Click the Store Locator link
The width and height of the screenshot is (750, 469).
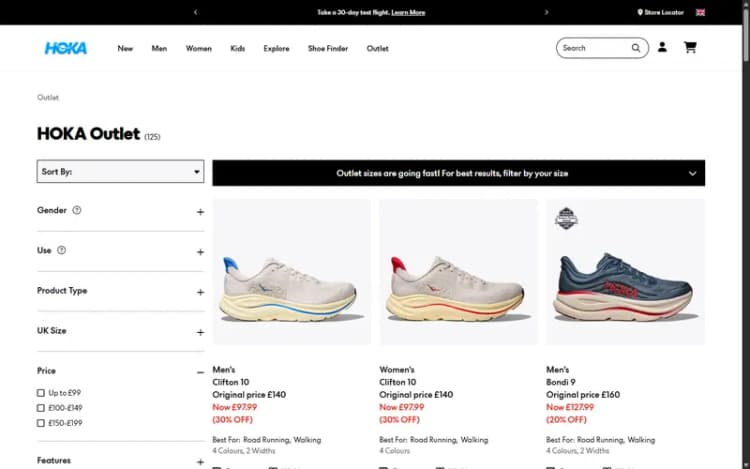664,12
